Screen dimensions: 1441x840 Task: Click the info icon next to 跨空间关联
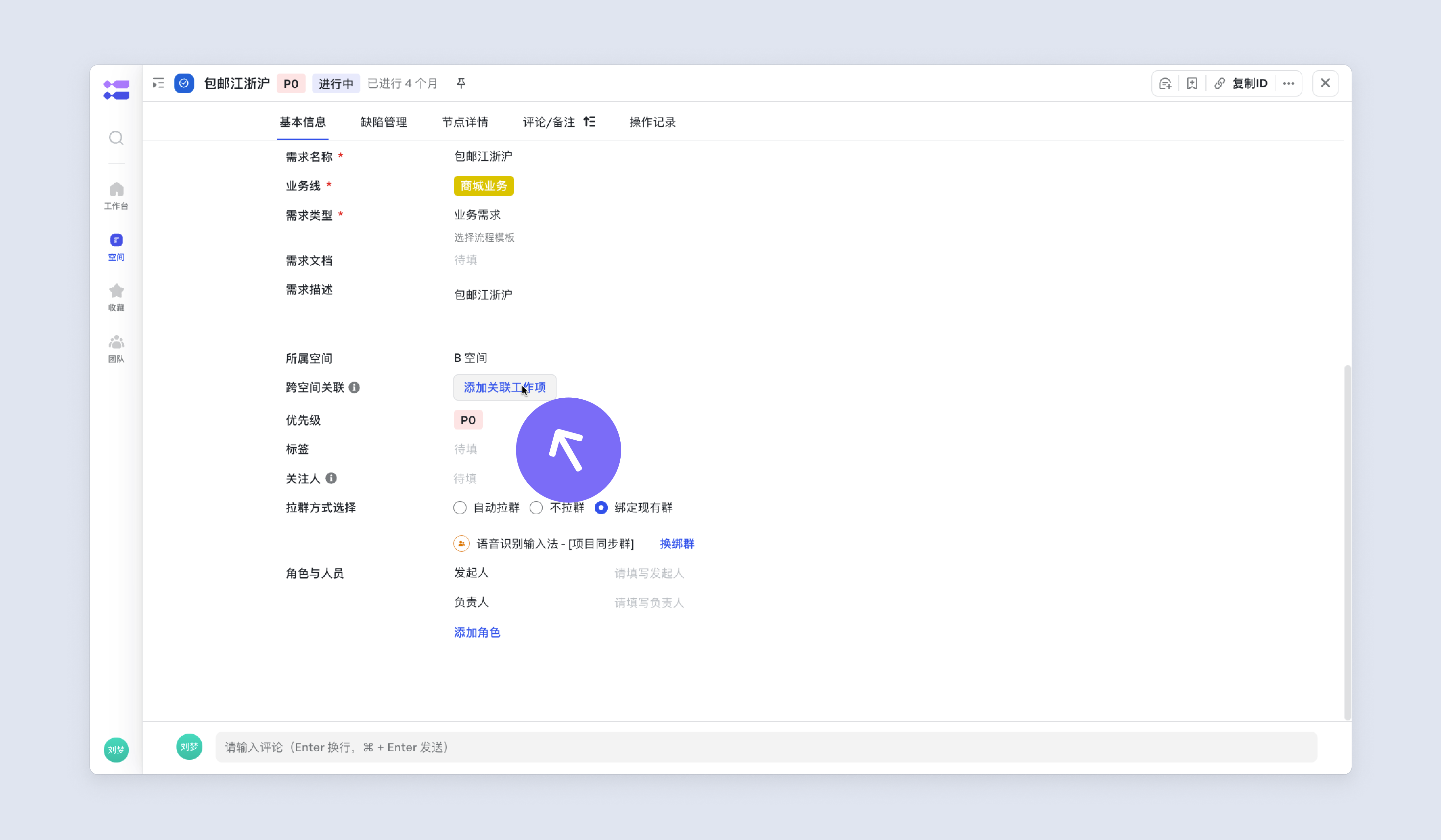point(354,387)
